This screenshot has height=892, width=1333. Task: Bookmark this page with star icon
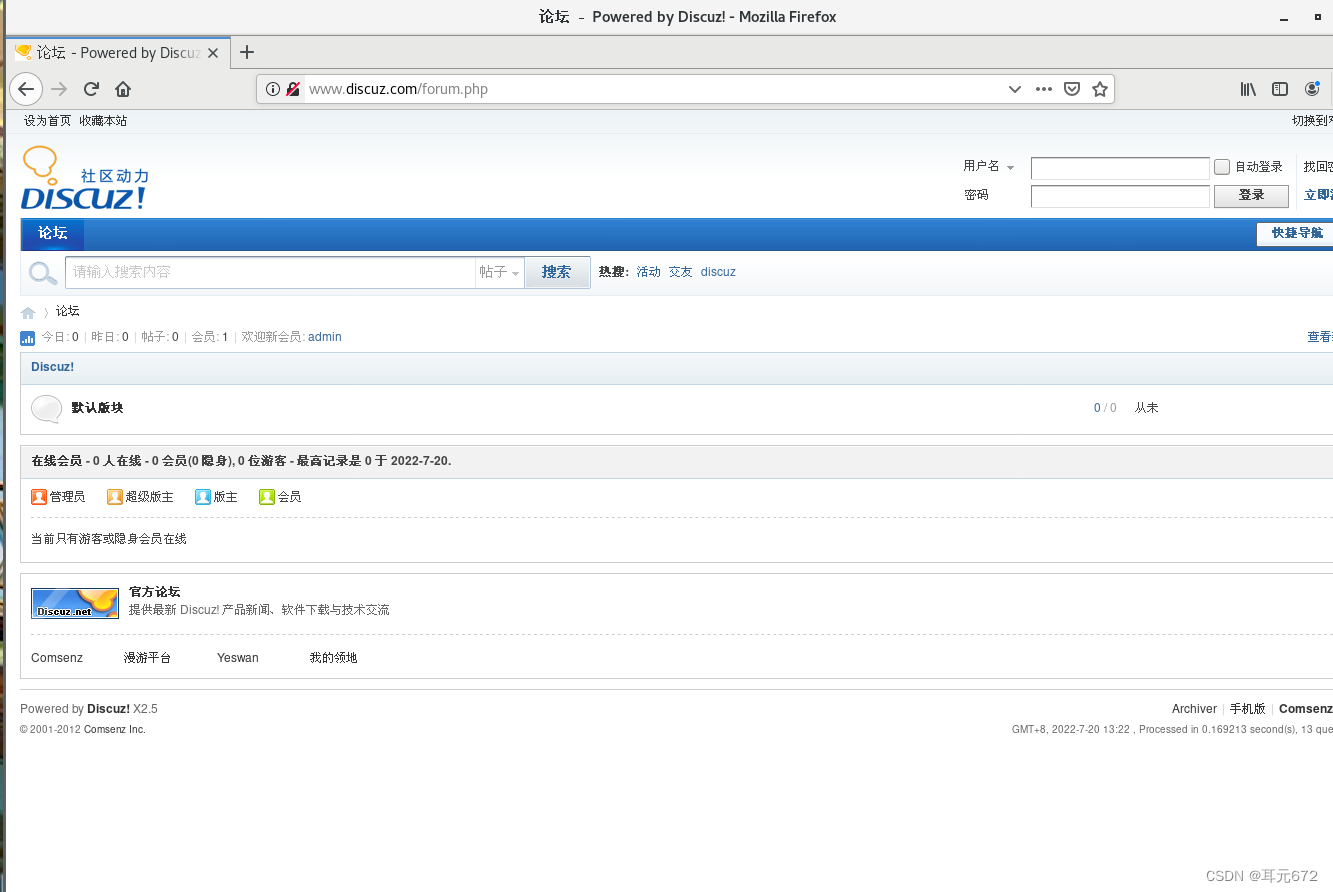[1100, 89]
